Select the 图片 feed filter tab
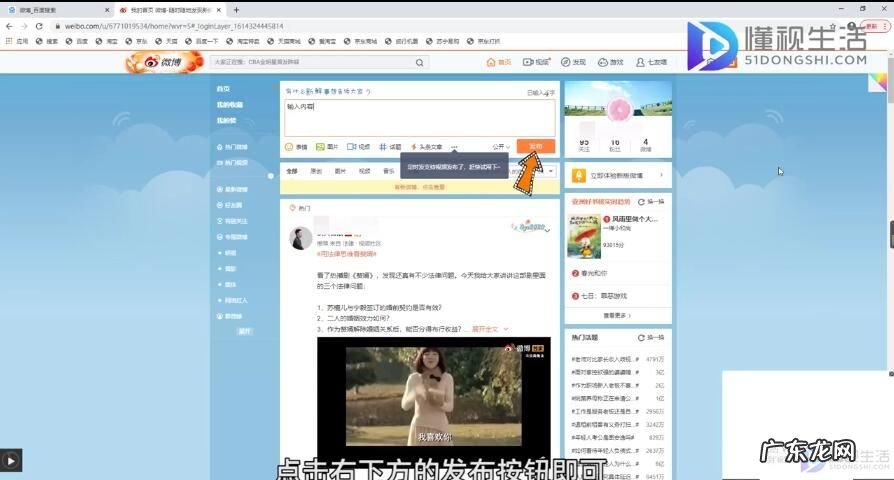Screen dimensions: 894x480 [340, 171]
